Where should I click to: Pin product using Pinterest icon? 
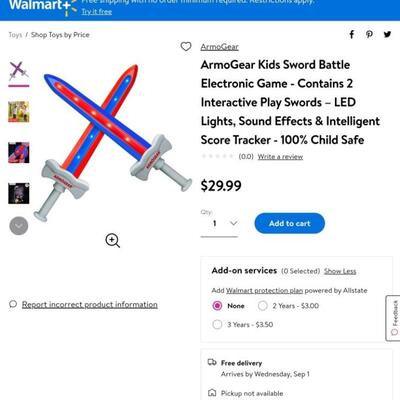369,34
